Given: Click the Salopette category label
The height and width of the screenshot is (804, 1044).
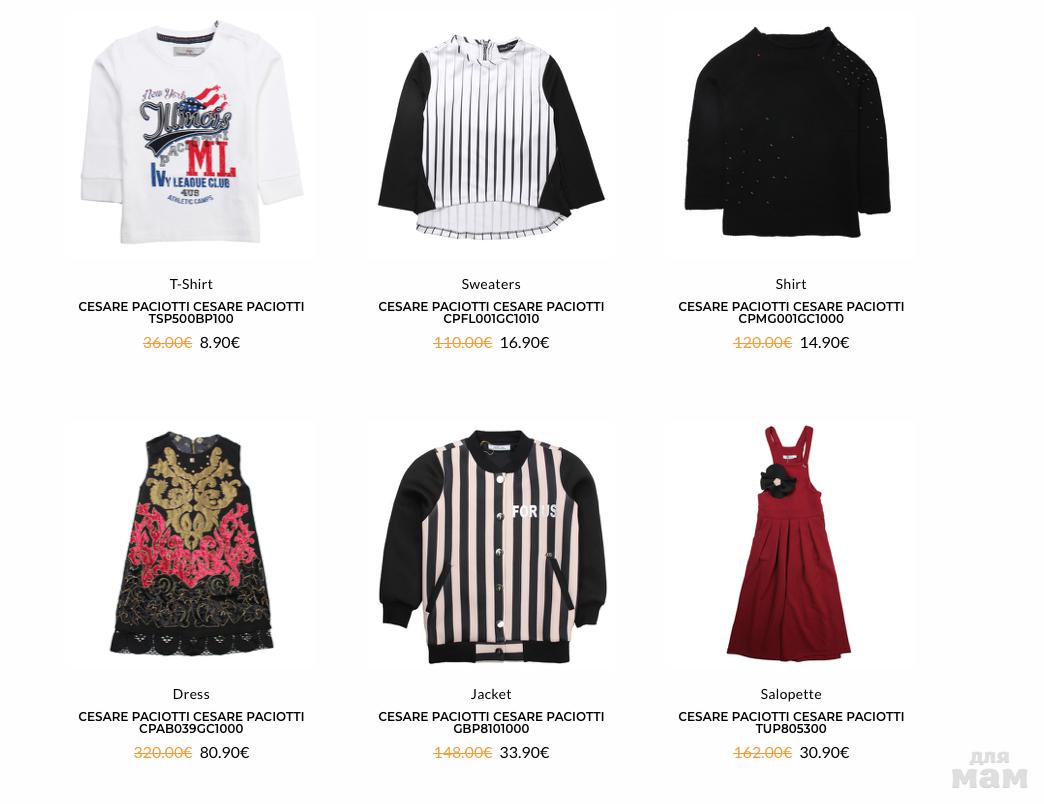Looking at the screenshot, I should click(x=791, y=694).
